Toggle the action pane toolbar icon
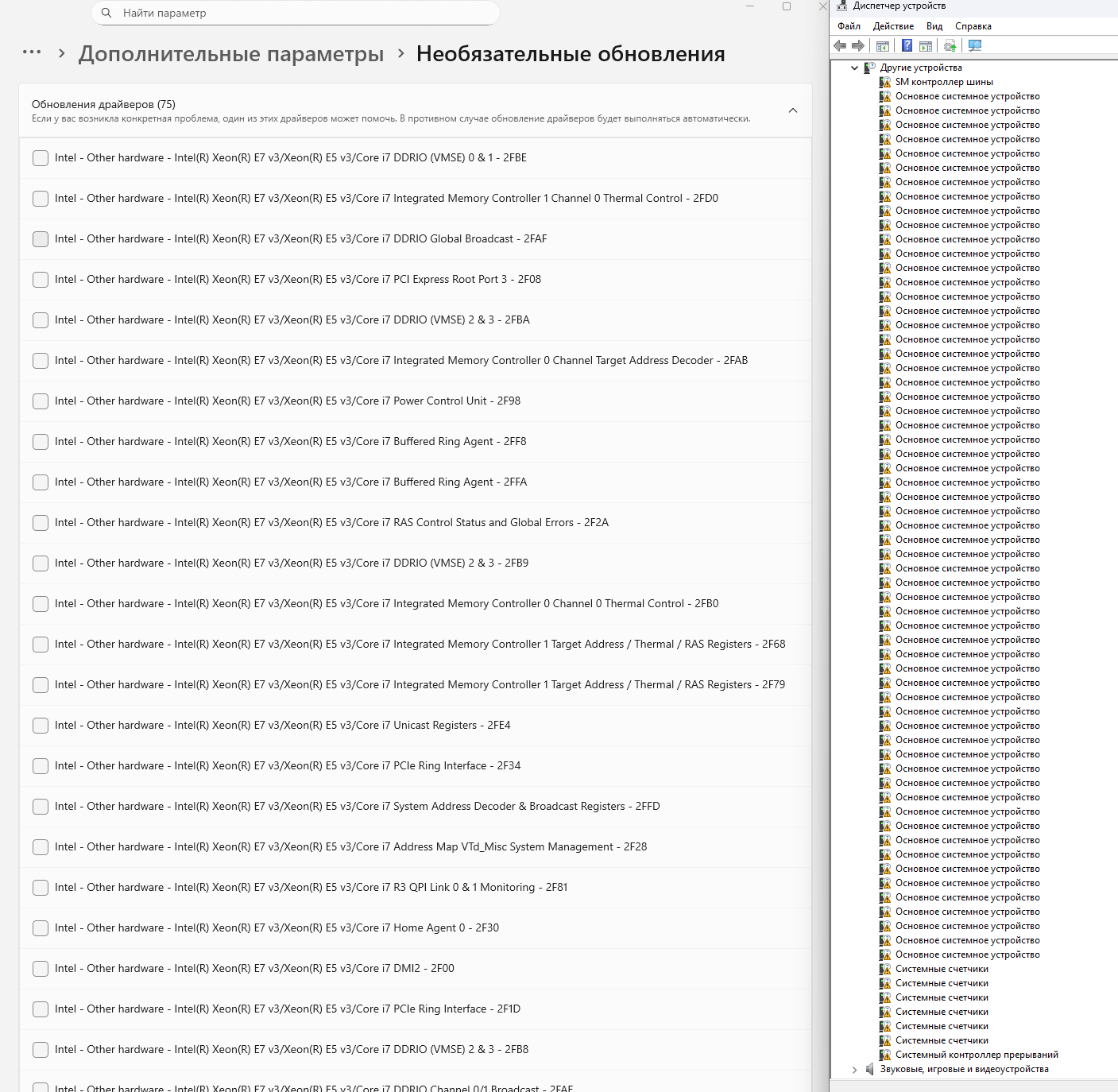This screenshot has height=1092, width=1118. pyautogui.click(x=926, y=46)
